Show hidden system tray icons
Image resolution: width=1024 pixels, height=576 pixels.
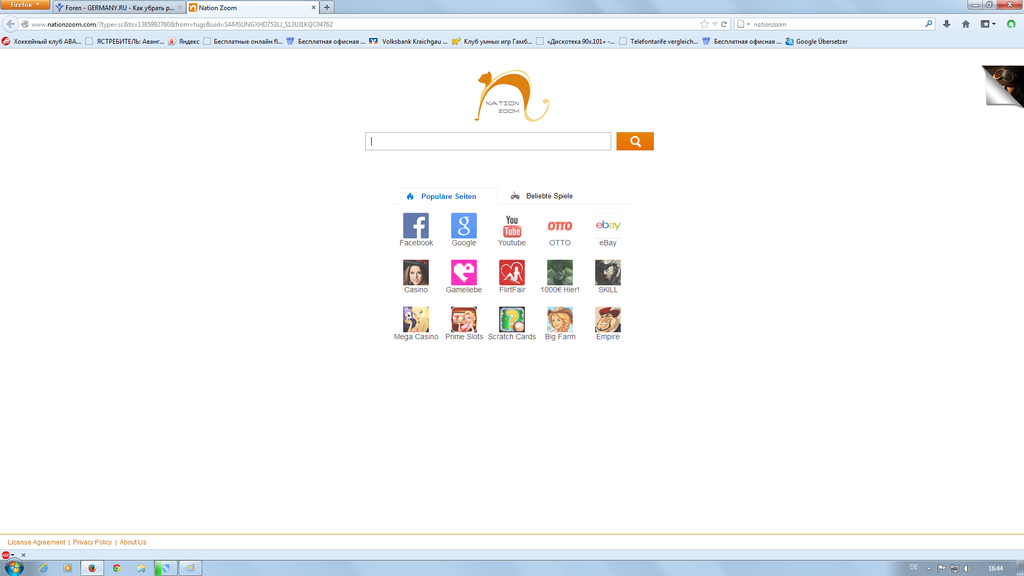[928, 568]
